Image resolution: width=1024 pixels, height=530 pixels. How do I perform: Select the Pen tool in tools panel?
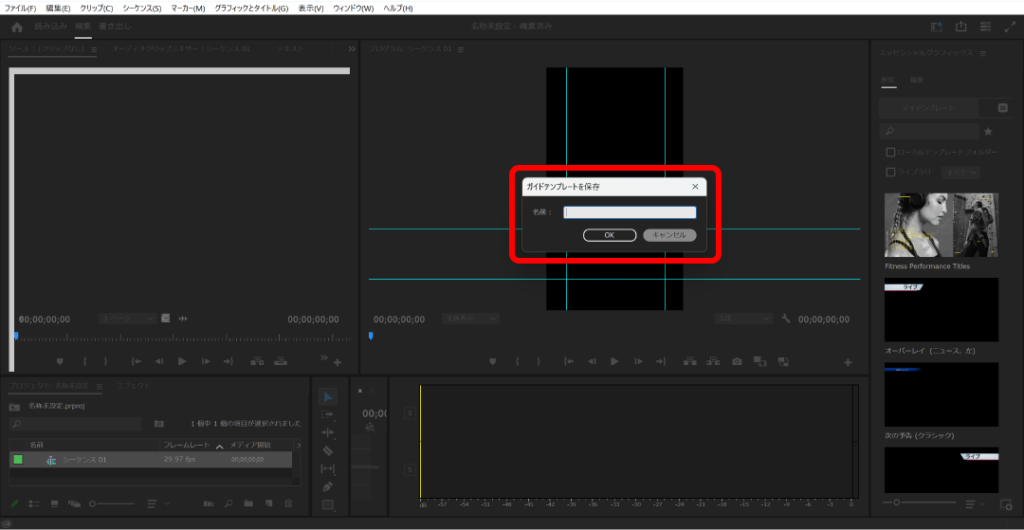(328, 487)
